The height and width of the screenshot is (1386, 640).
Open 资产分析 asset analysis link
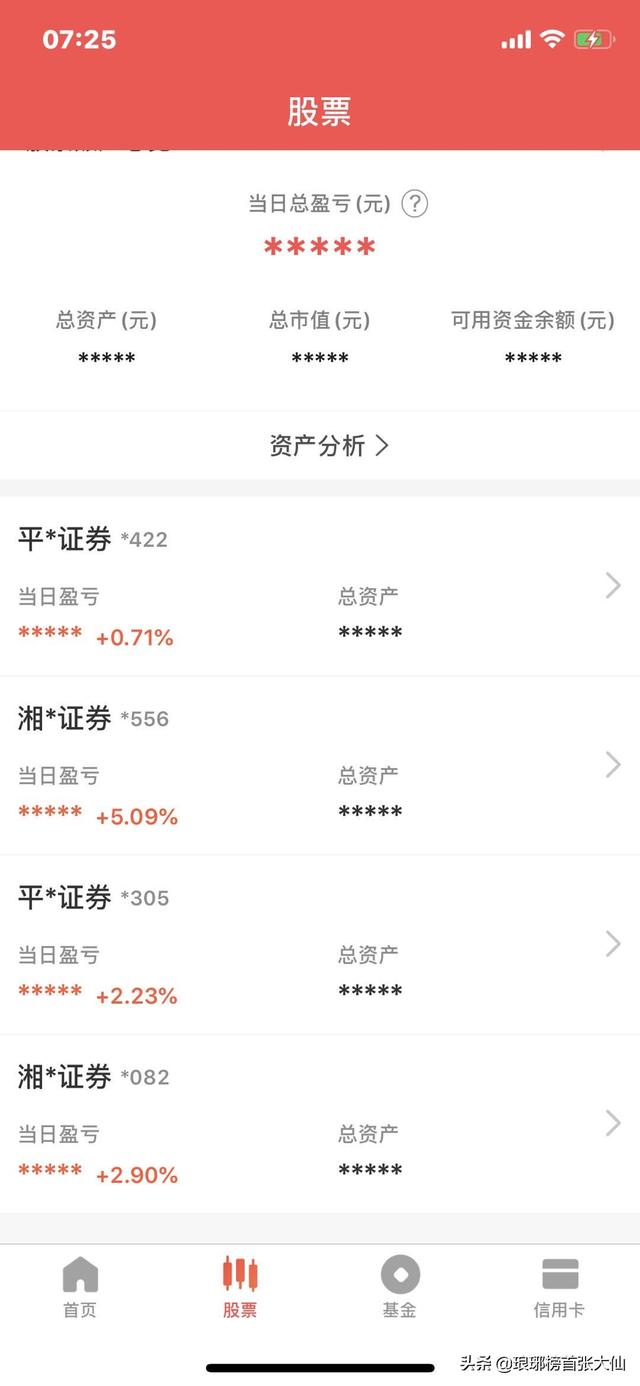329,446
